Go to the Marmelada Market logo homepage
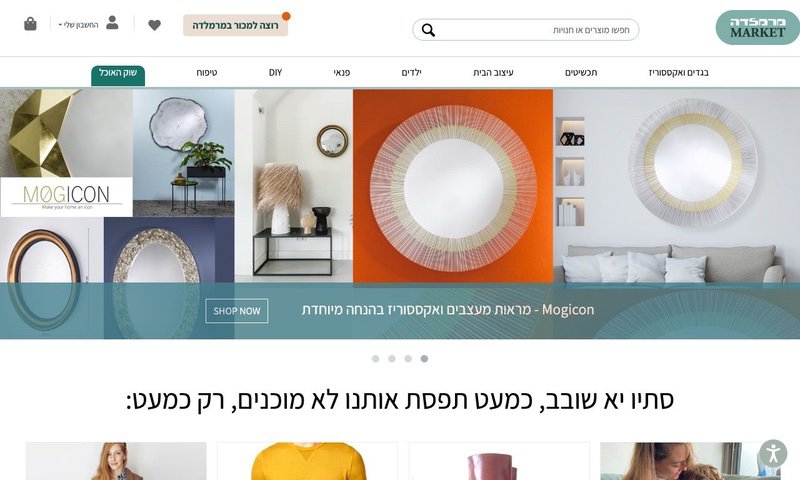Screen dimensions: 800x480 tap(757, 28)
